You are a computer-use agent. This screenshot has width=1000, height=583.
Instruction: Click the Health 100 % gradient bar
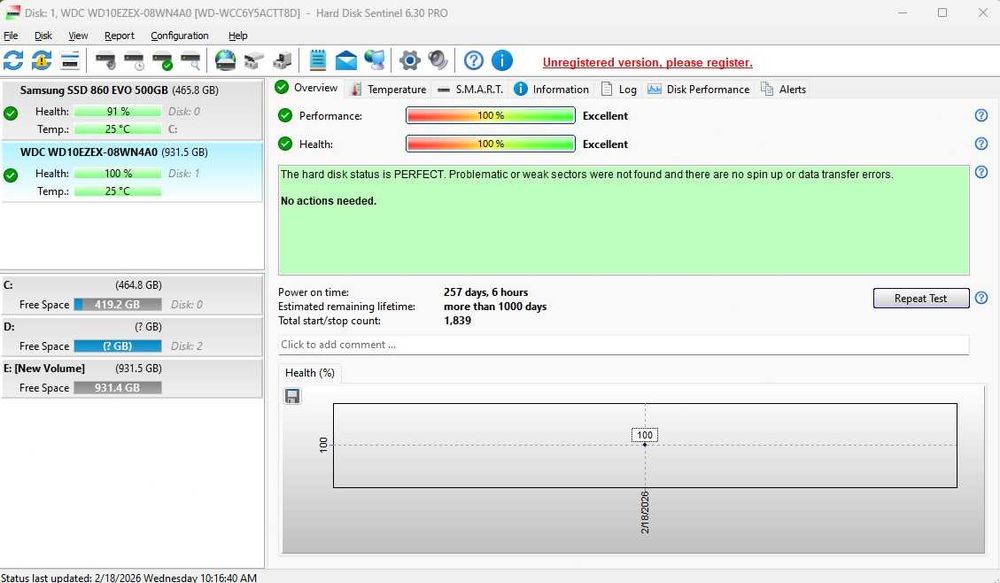[x=490, y=144]
